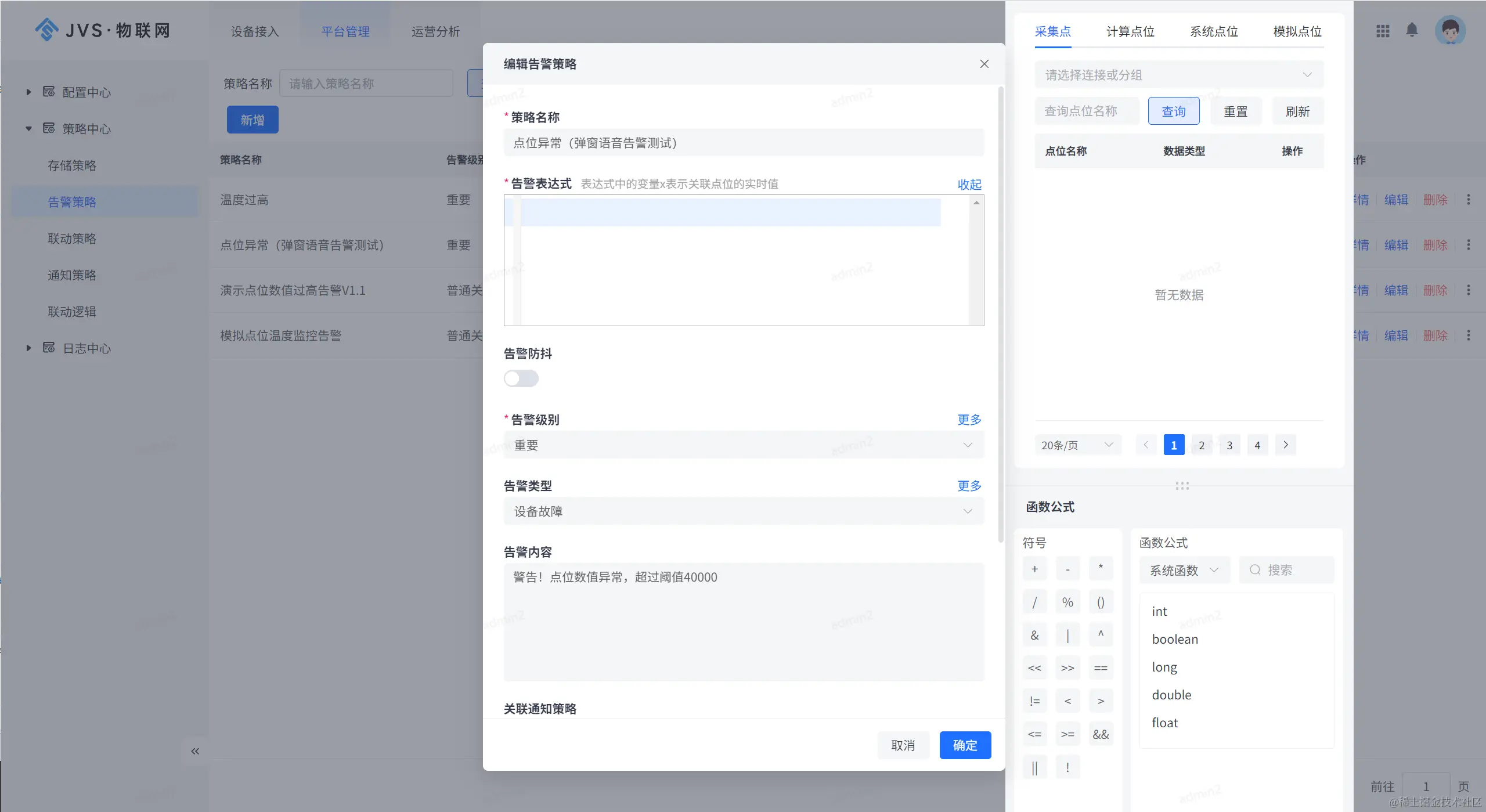Open the apps grid icon
The height and width of the screenshot is (812, 1486).
1383,31
